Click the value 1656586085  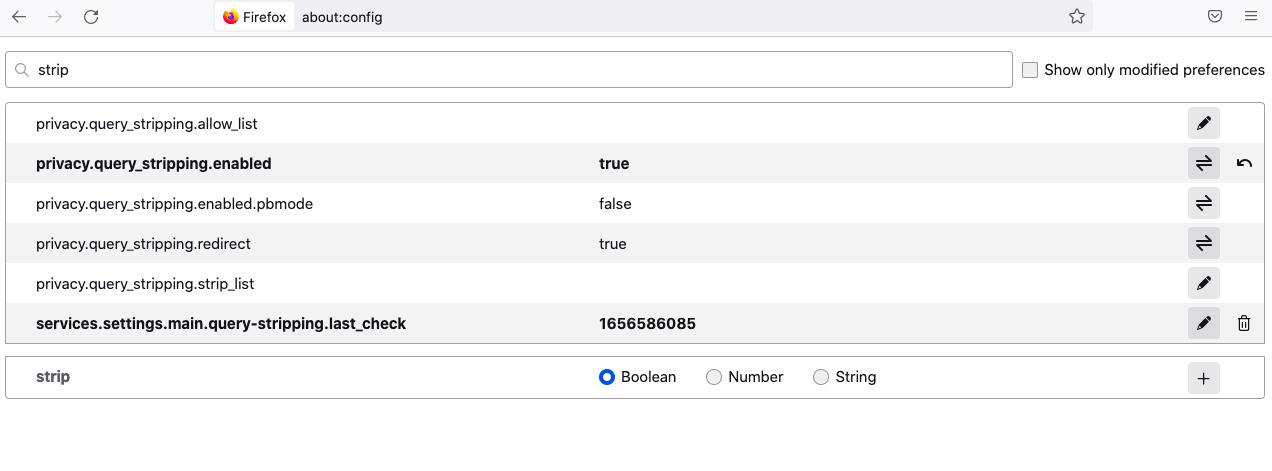click(x=648, y=324)
